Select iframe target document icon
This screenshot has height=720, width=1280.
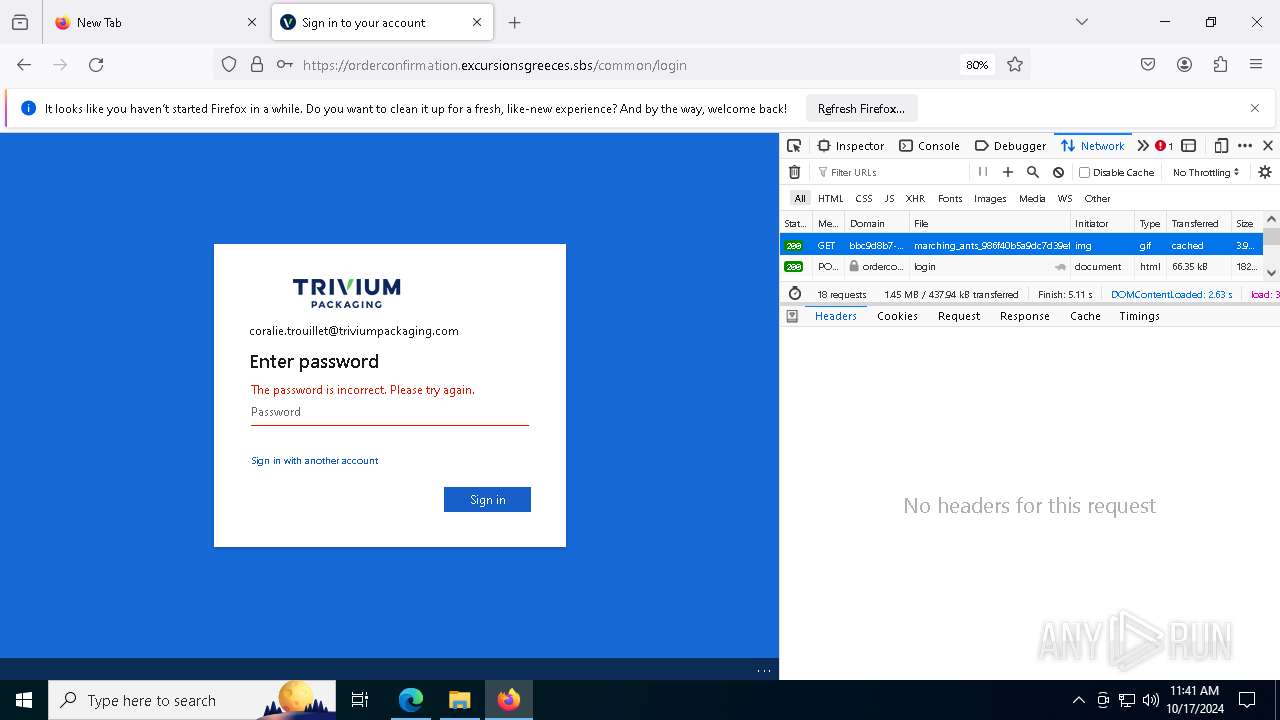(1189, 145)
